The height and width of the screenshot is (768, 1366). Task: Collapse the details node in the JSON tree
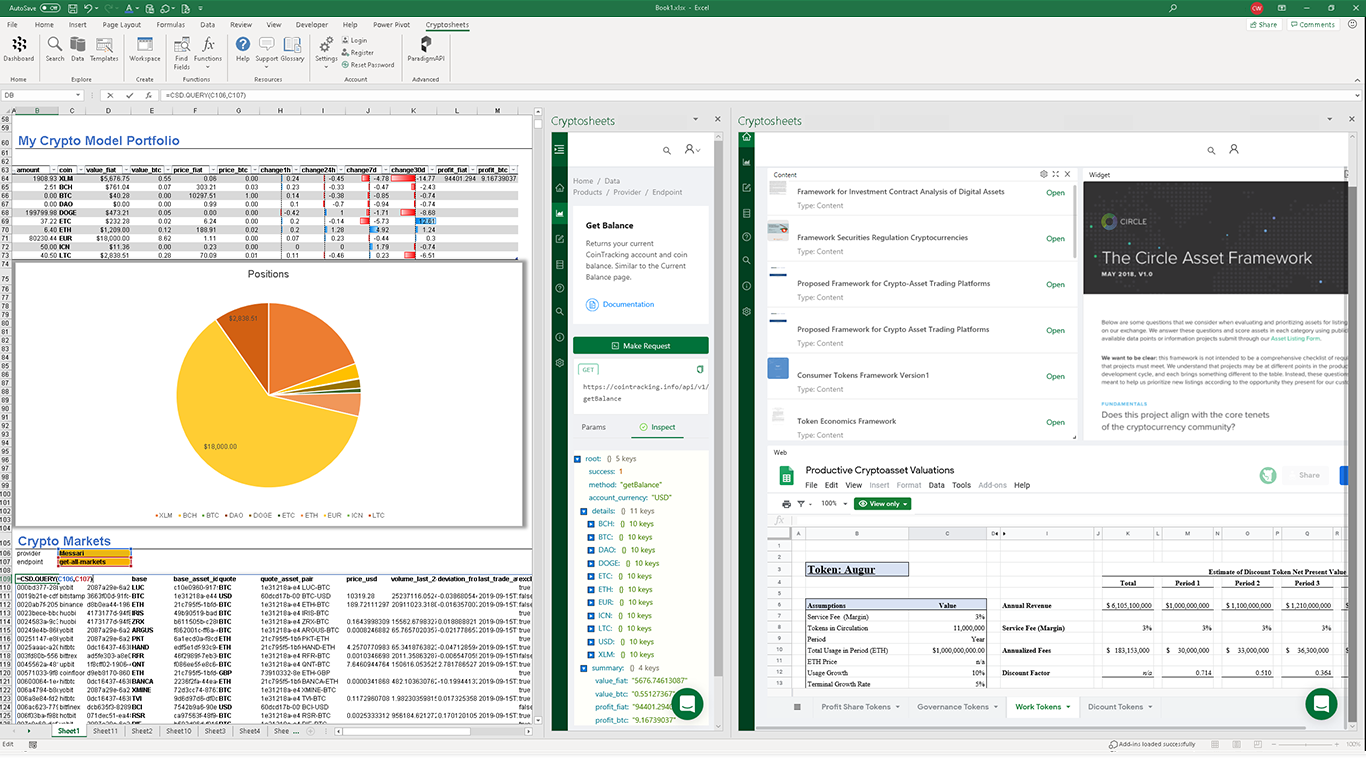pos(584,511)
